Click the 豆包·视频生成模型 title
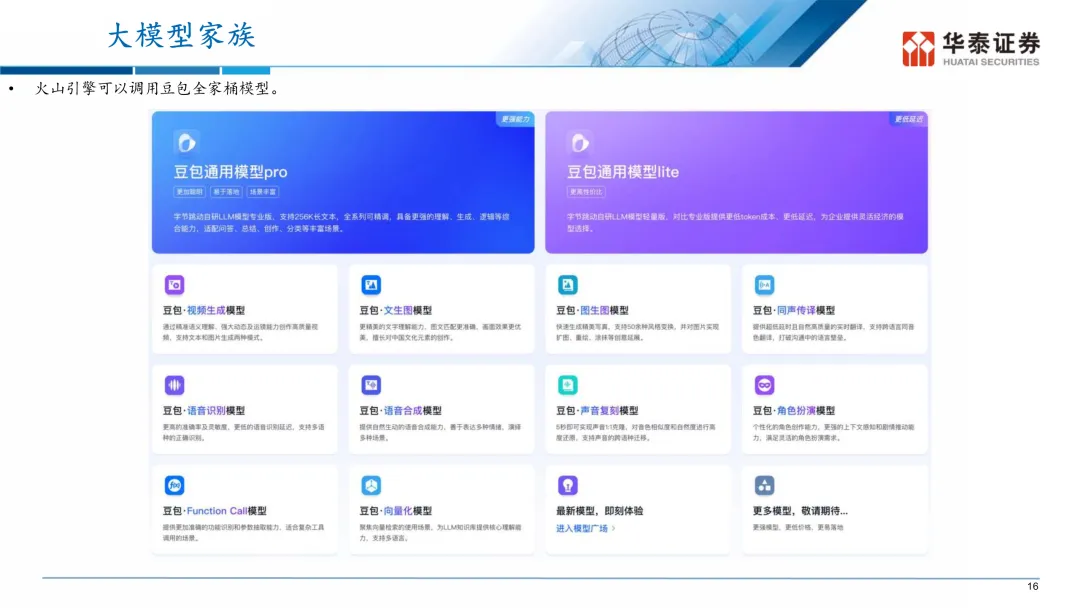The height and width of the screenshot is (608, 1080). [x=204, y=311]
